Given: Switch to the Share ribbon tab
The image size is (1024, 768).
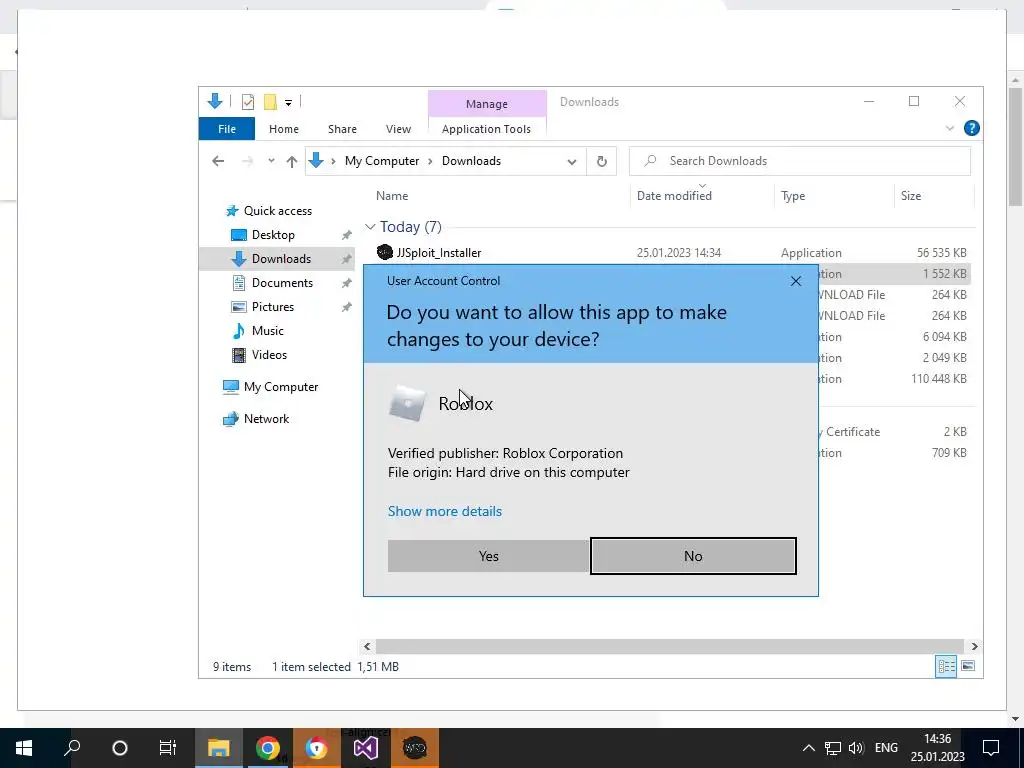Looking at the screenshot, I should click(342, 129).
